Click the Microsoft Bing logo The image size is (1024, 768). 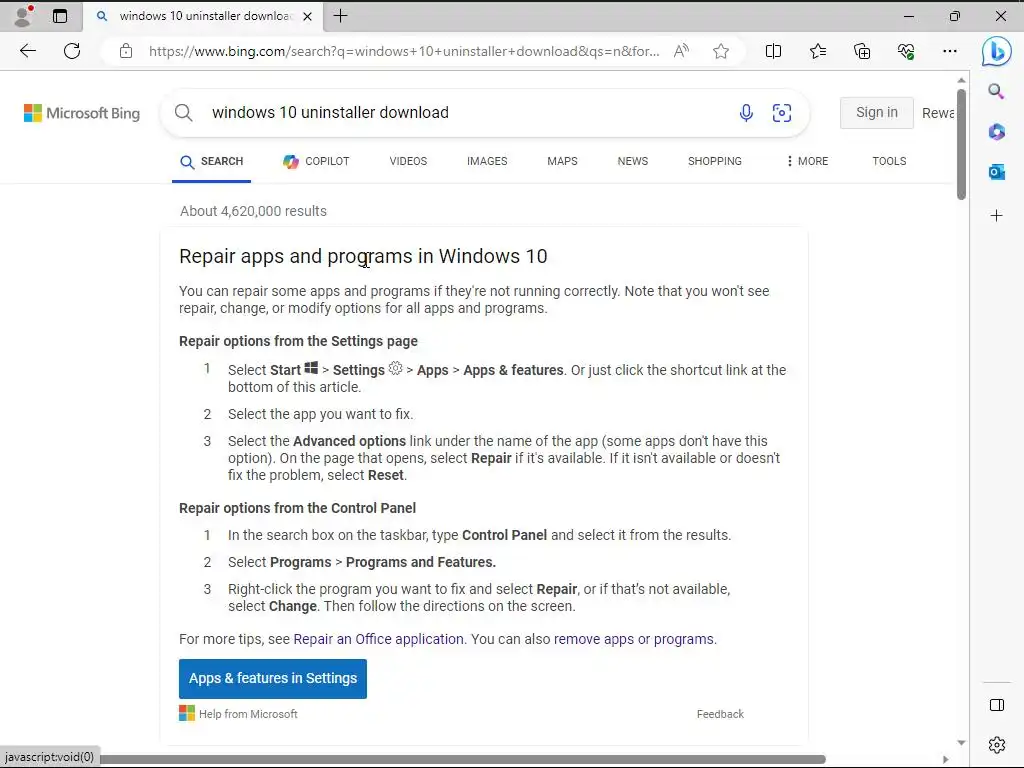pyautogui.click(x=82, y=113)
